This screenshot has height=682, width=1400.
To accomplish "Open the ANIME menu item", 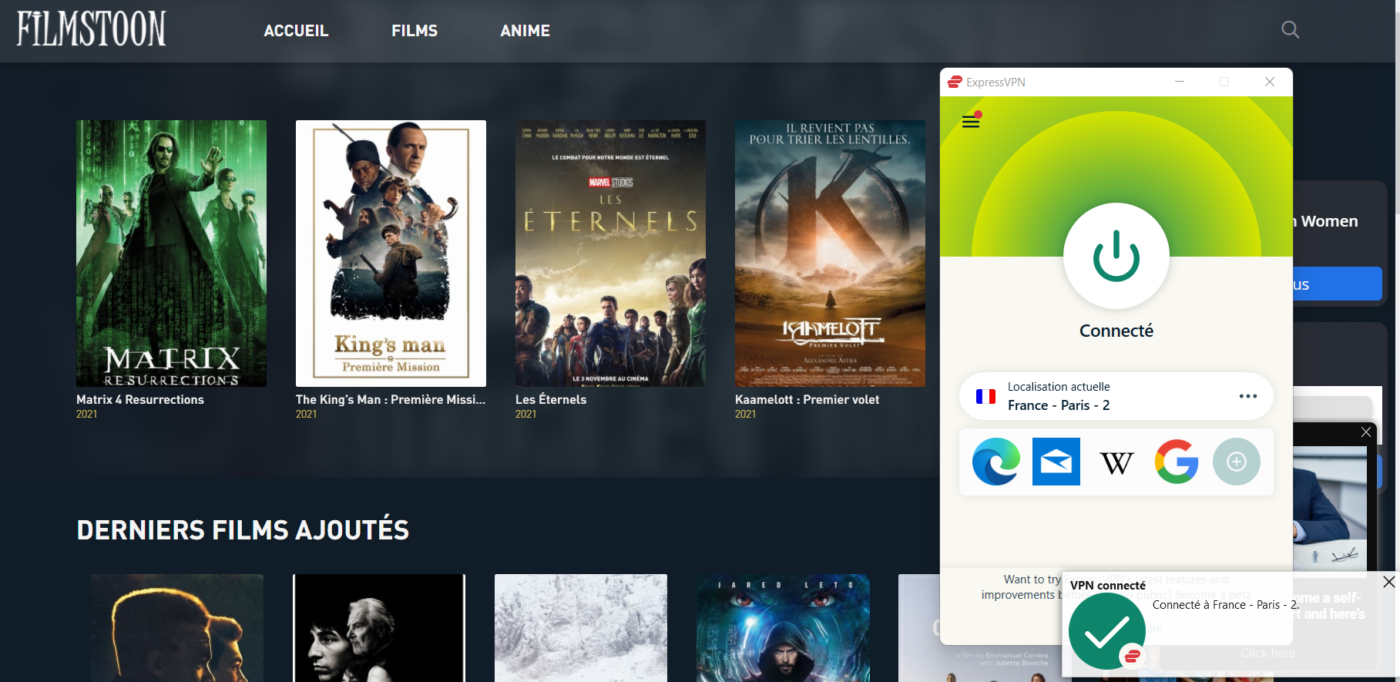I will click(525, 31).
